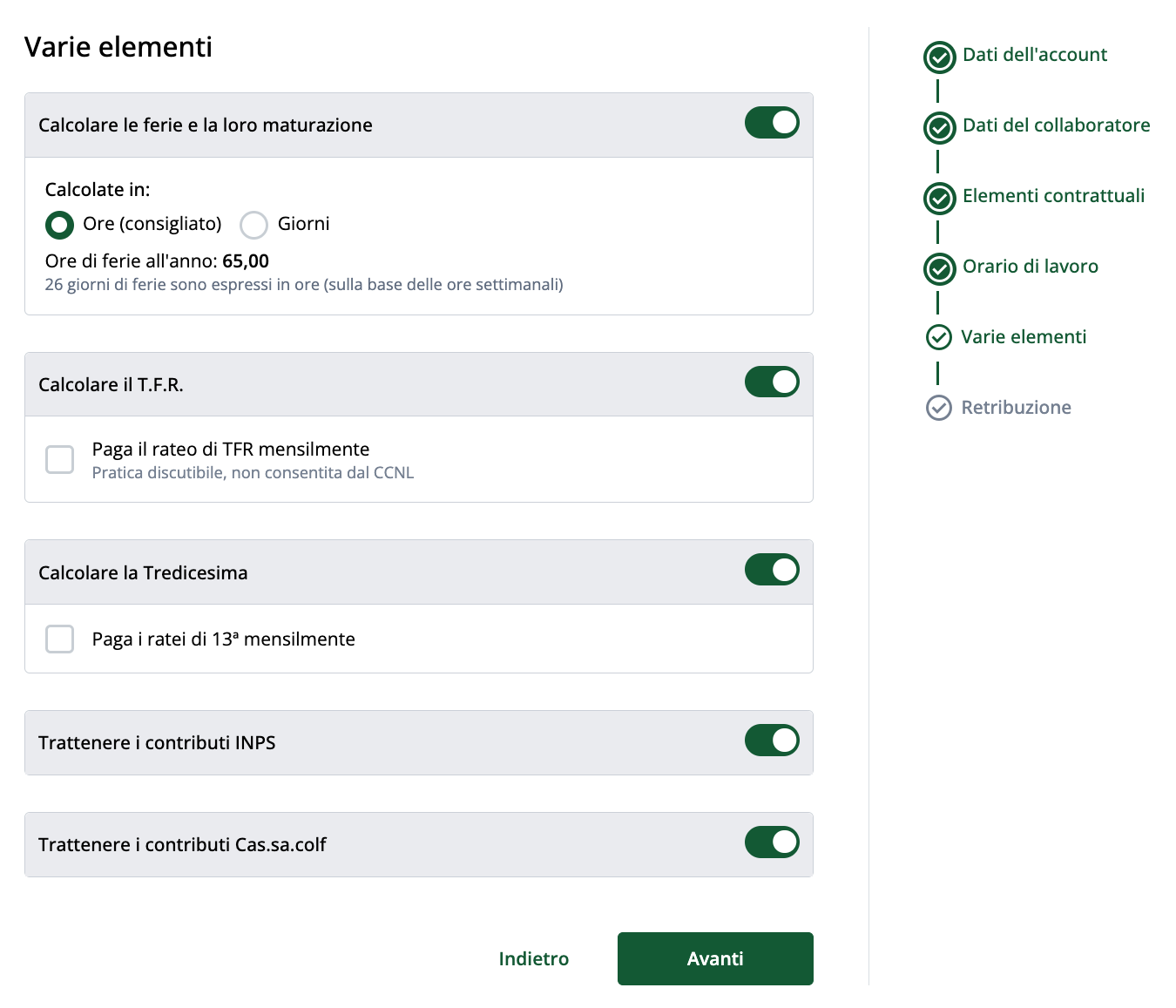Jump to the Retribuzione step label
Screen dimensions: 1176x1008
tap(1016, 408)
